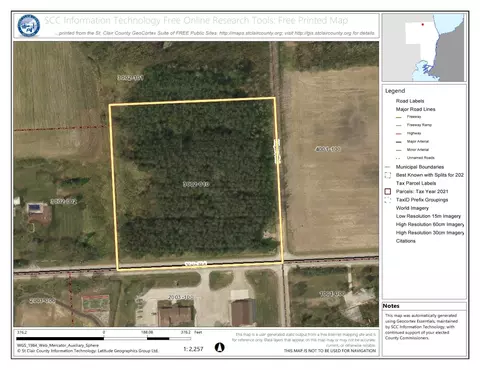Click the Freeway line symbol in legend

click(x=398, y=117)
